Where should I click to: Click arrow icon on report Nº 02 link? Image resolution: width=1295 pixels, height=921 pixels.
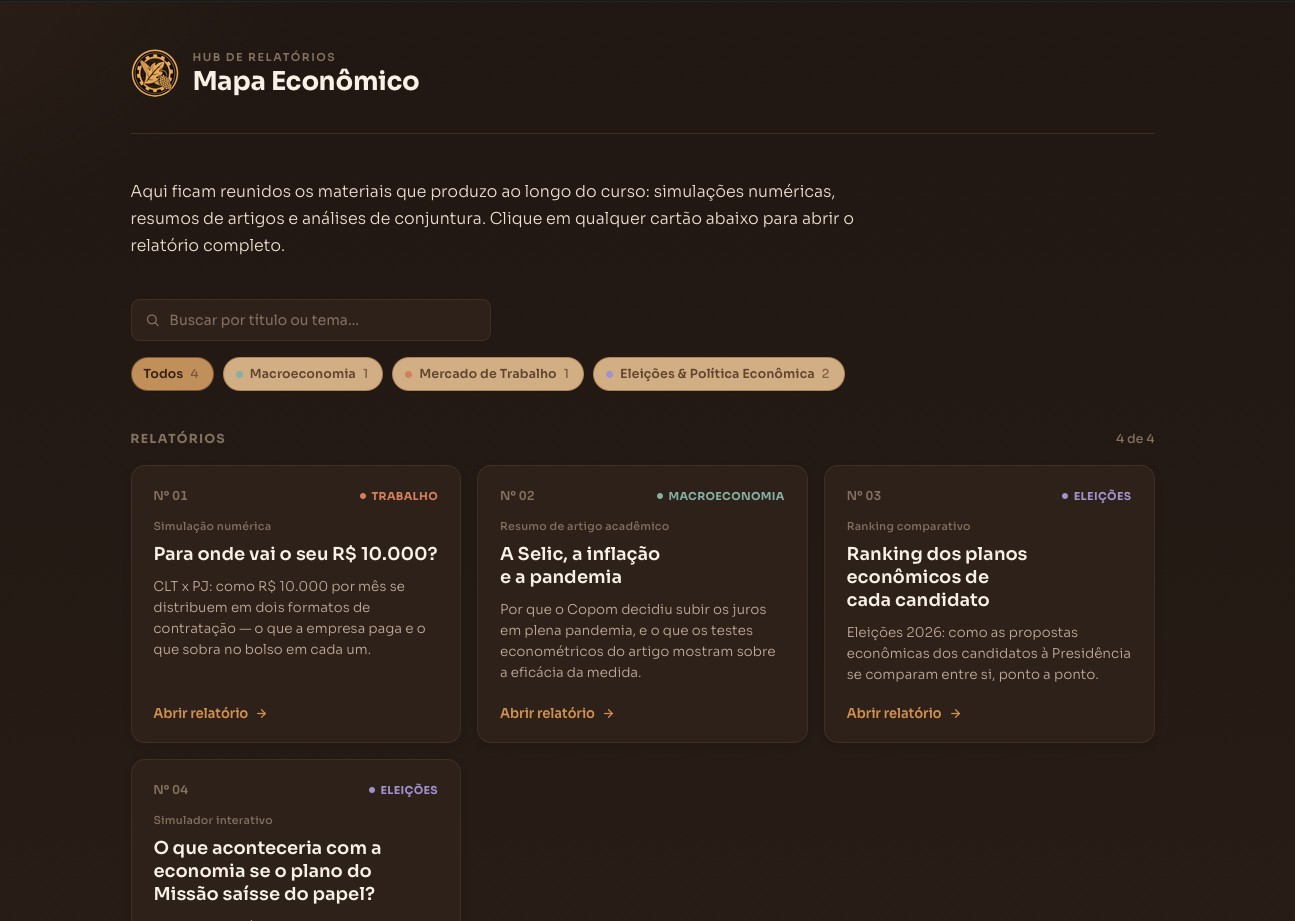coord(608,713)
